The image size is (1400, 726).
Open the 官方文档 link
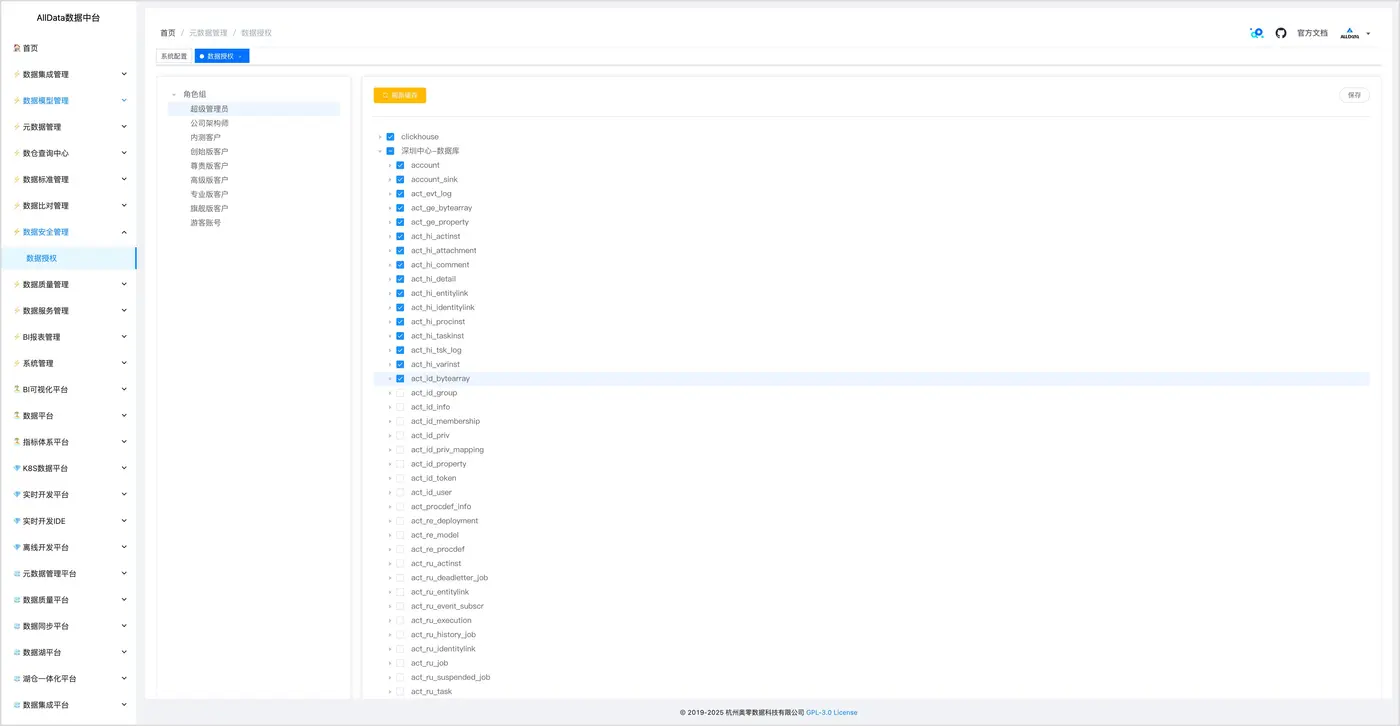pyautogui.click(x=1313, y=33)
